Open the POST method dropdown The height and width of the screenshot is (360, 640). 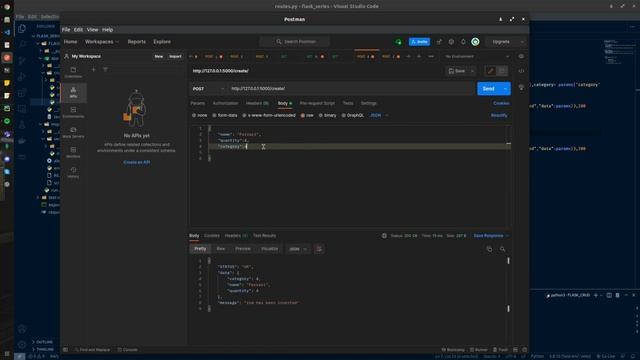[x=208, y=89]
